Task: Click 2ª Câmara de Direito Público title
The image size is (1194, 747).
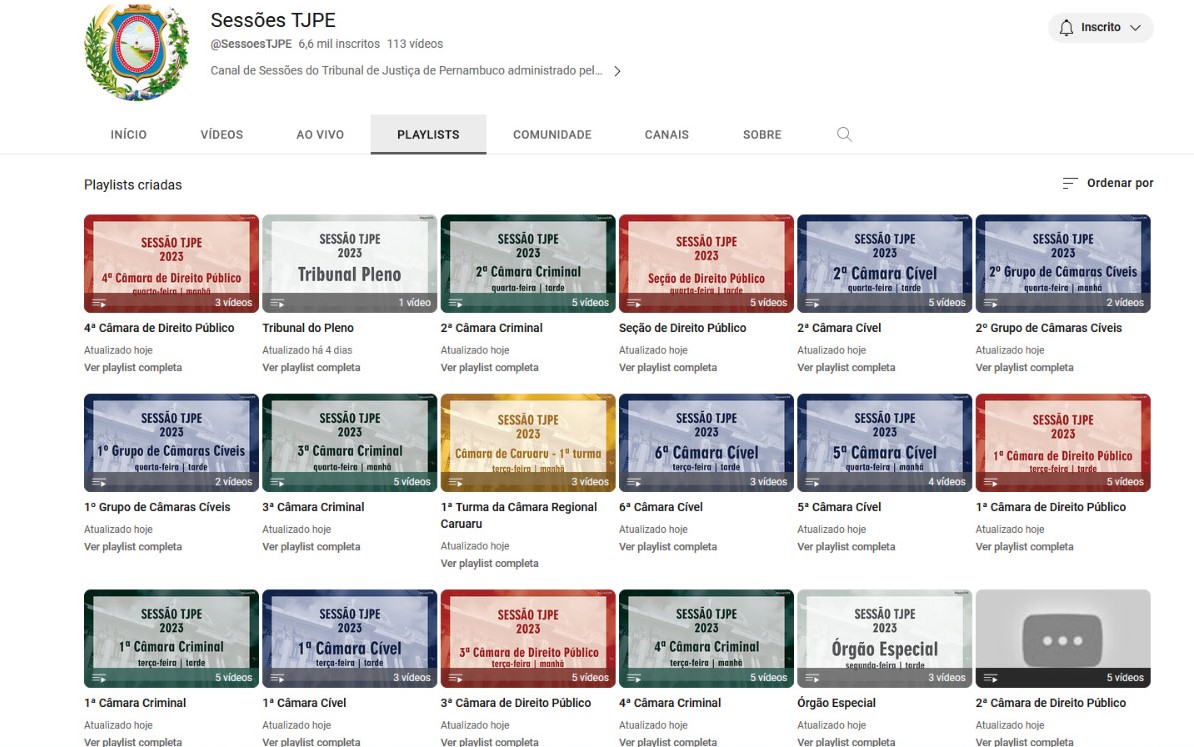Action: click(x=1050, y=703)
